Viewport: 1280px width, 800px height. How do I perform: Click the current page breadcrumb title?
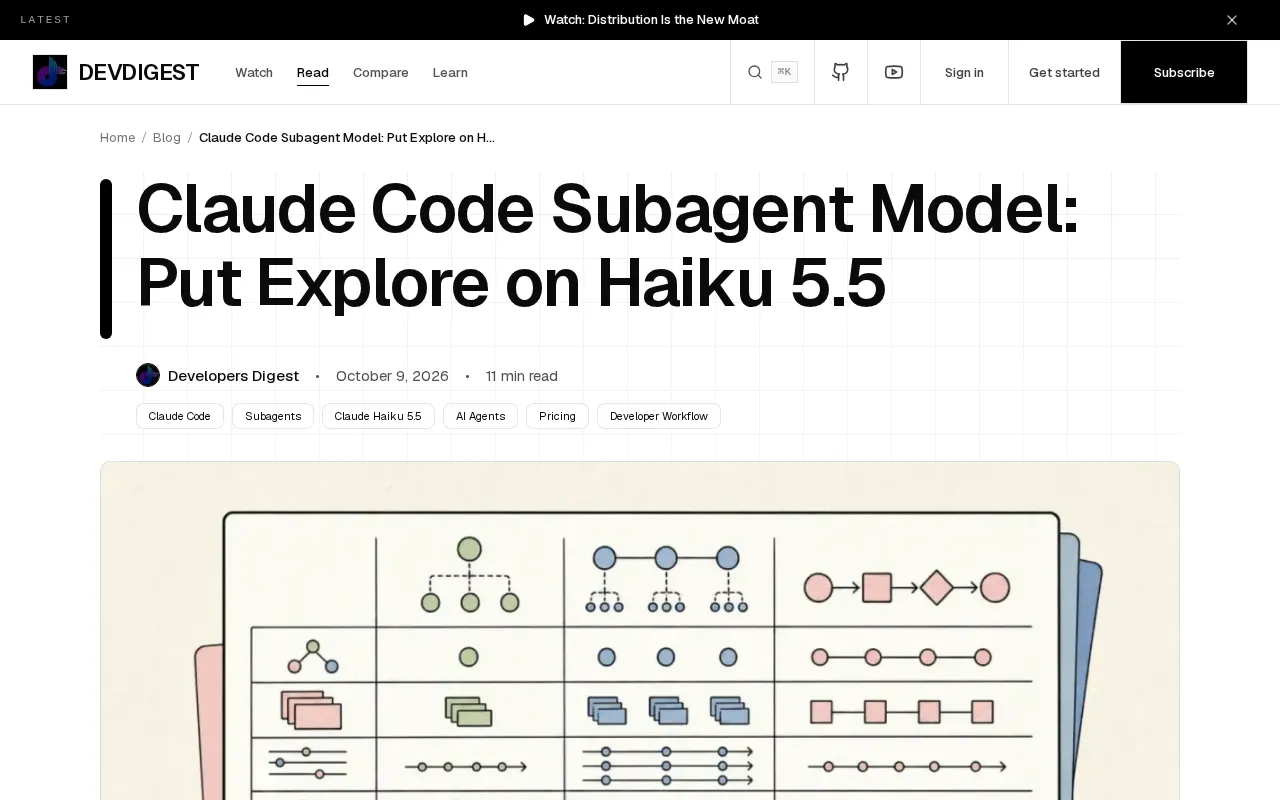point(347,138)
